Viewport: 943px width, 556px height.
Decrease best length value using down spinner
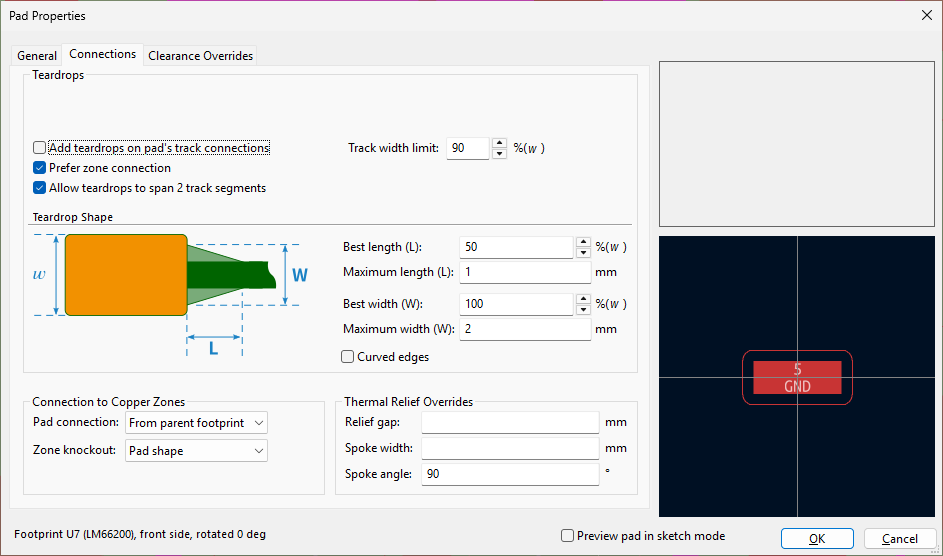(583, 252)
